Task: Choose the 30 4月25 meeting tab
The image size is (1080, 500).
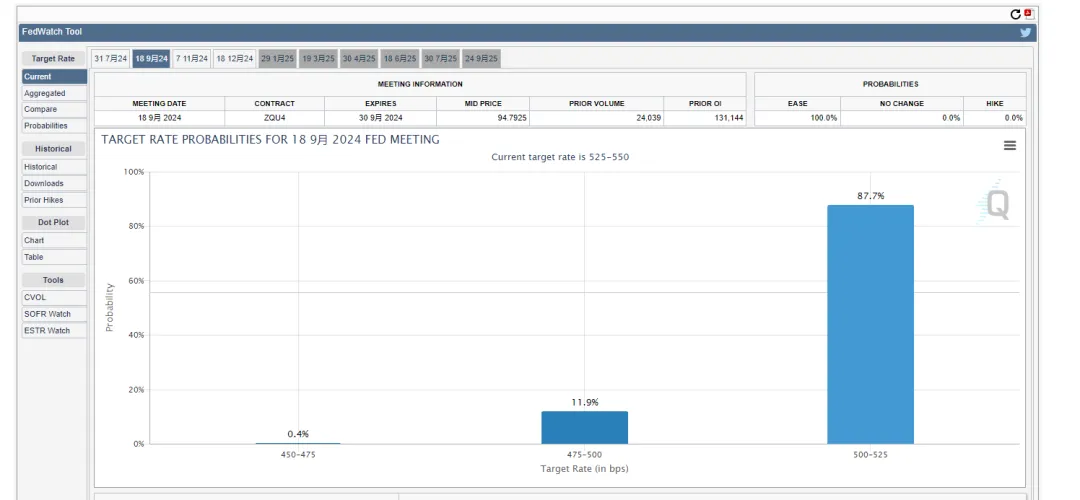Action: pyautogui.click(x=359, y=59)
